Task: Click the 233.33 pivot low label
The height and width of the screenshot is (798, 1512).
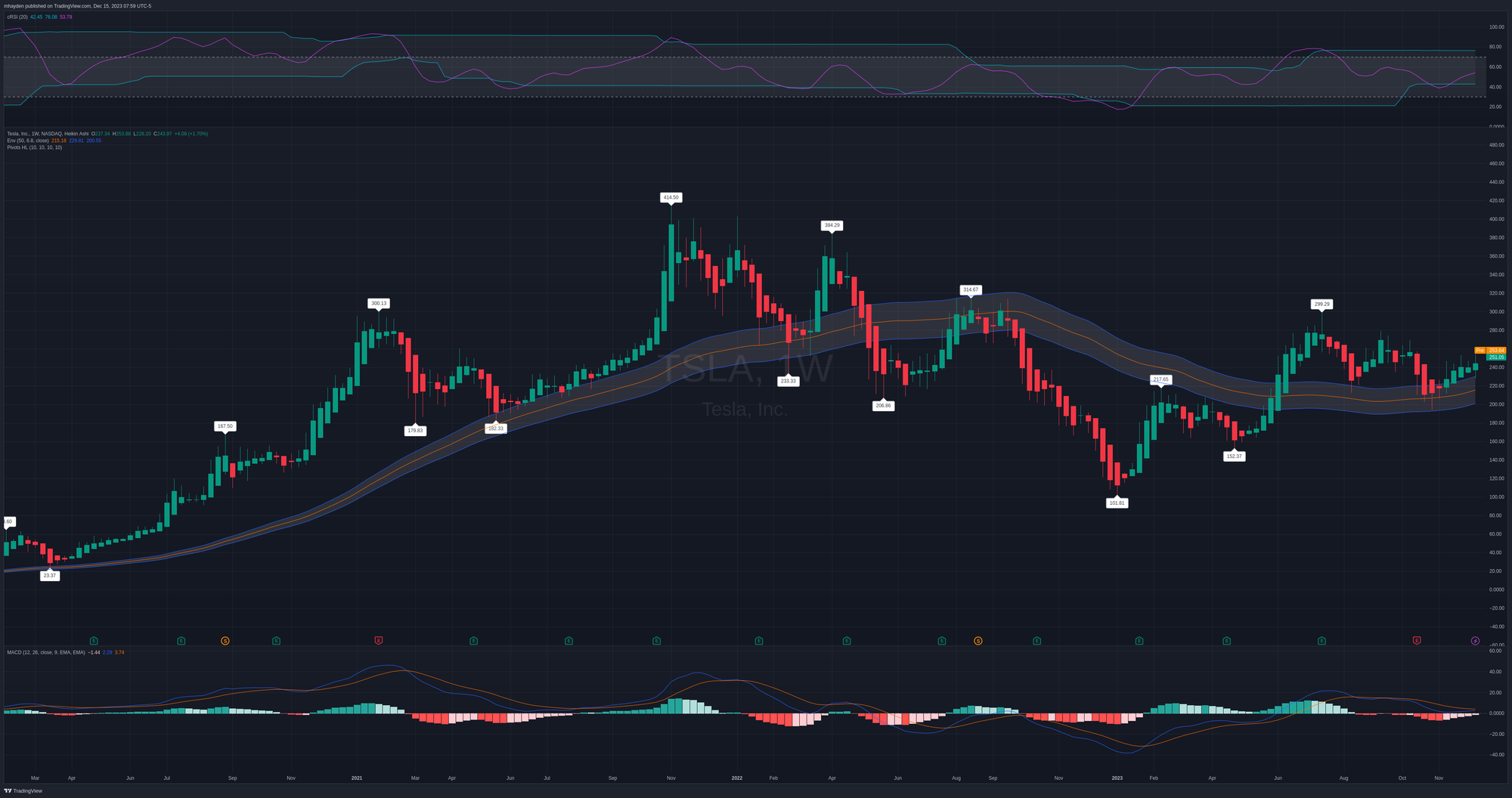Action: pos(788,382)
